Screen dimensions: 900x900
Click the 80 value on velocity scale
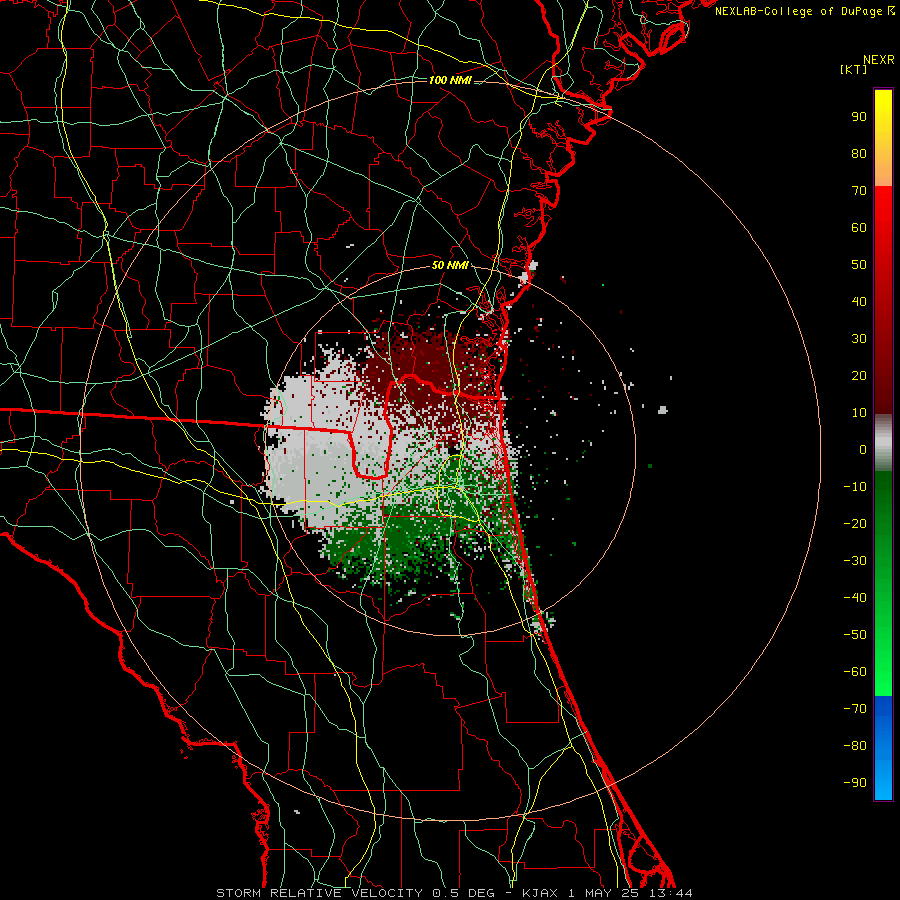(x=859, y=154)
